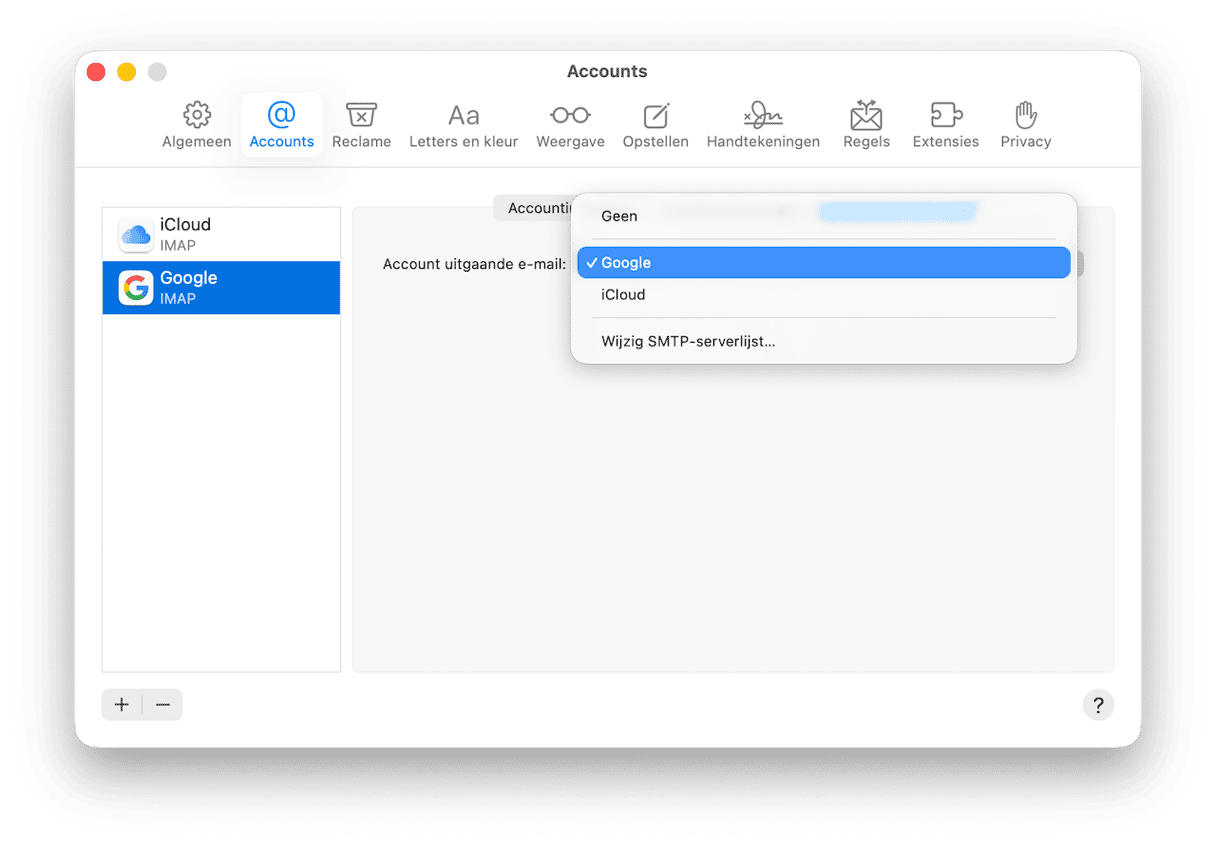Open the Reclame junk mail settings
1216x846 pixels.
pos(361,123)
